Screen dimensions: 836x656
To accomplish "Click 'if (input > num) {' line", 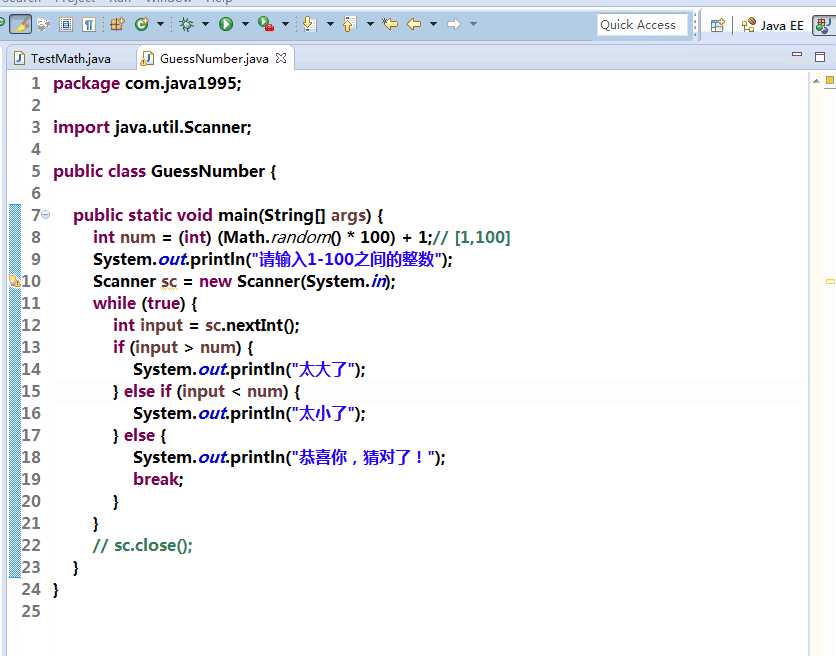I will click(x=183, y=348).
